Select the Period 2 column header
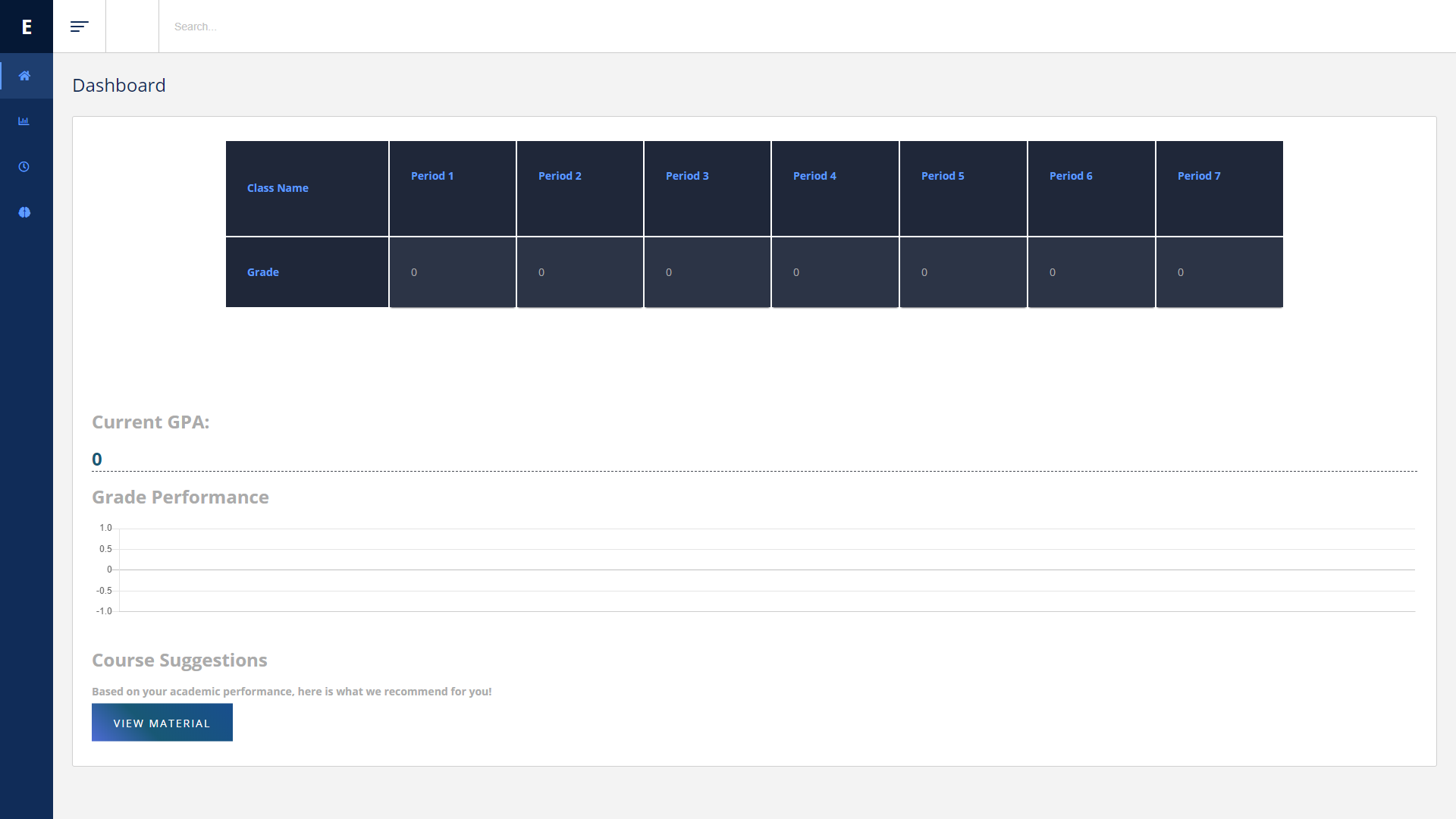Screen dimensions: 1456x819 pos(580,188)
